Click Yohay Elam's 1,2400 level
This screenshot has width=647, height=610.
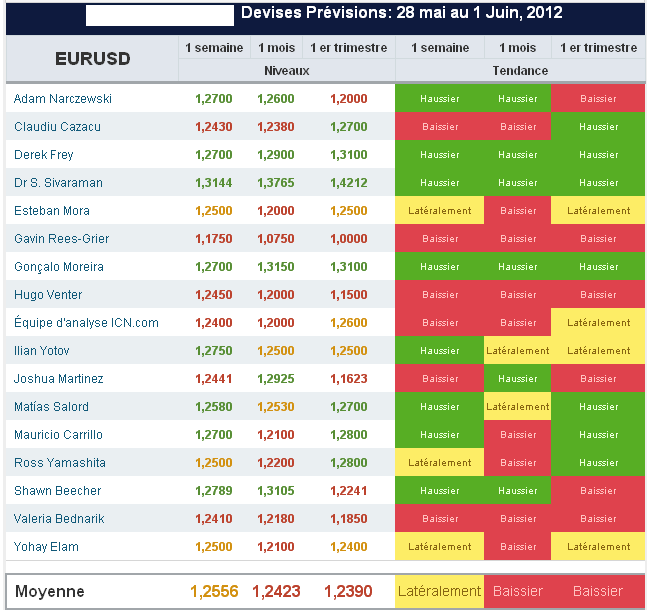pyautogui.click(x=349, y=547)
